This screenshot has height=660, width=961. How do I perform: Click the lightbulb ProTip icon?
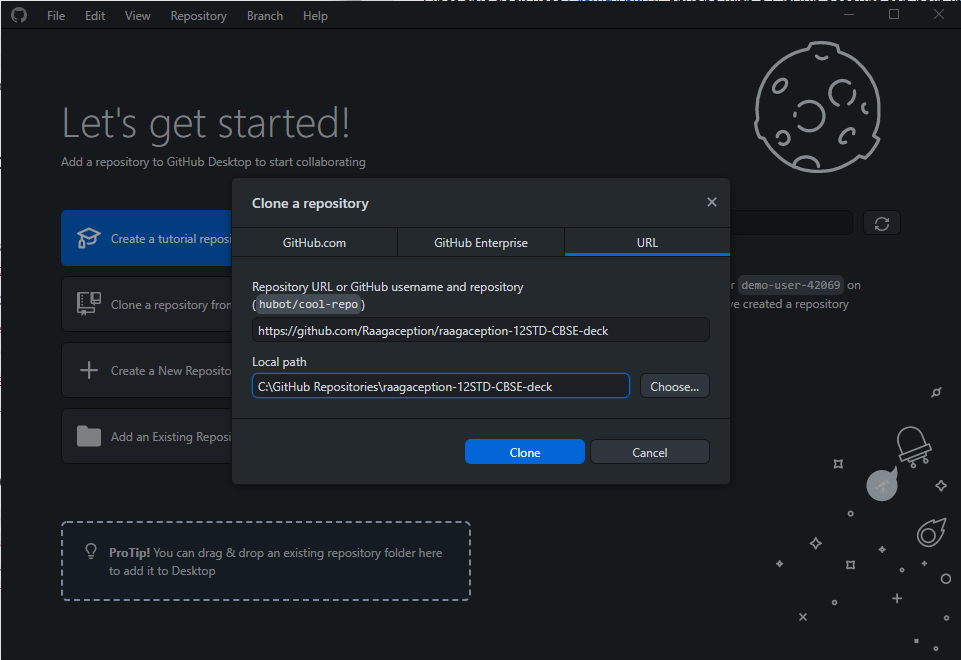pos(91,552)
